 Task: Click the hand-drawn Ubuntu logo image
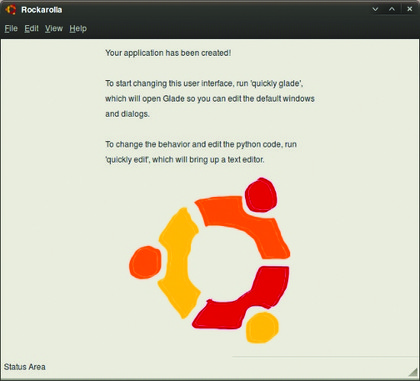209,260
